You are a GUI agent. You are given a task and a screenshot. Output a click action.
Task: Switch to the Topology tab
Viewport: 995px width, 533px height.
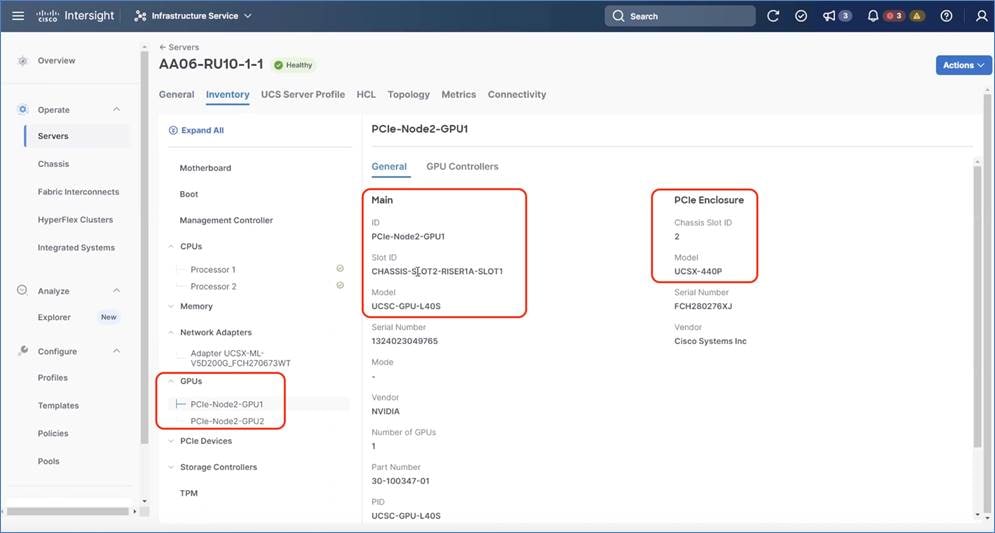click(409, 95)
